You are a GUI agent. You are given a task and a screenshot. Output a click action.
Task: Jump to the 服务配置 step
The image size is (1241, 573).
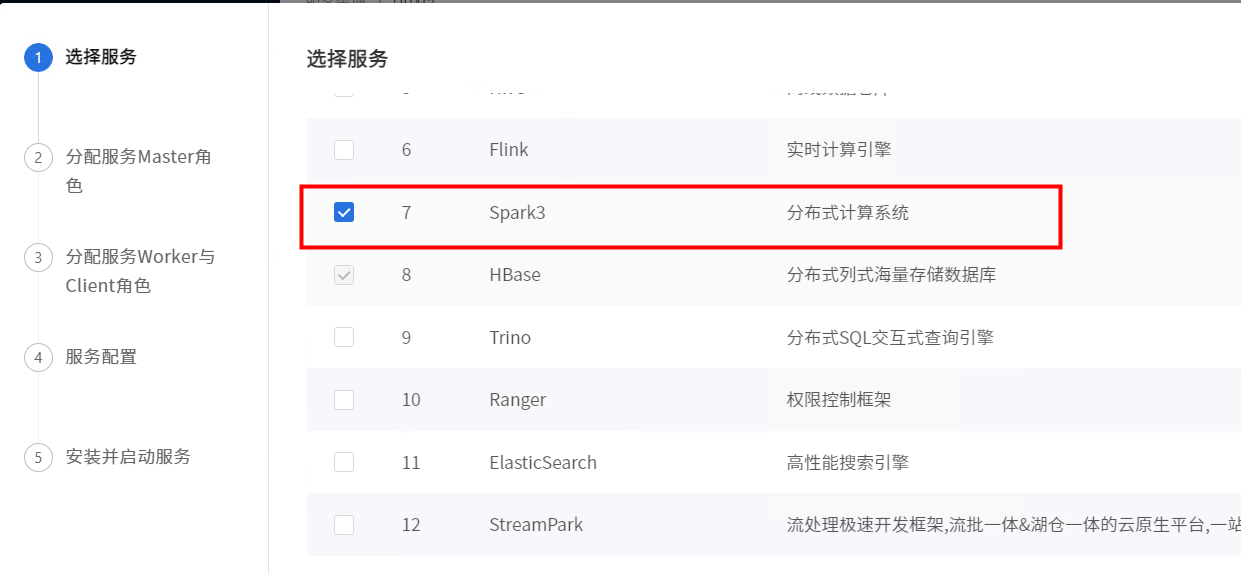point(101,357)
